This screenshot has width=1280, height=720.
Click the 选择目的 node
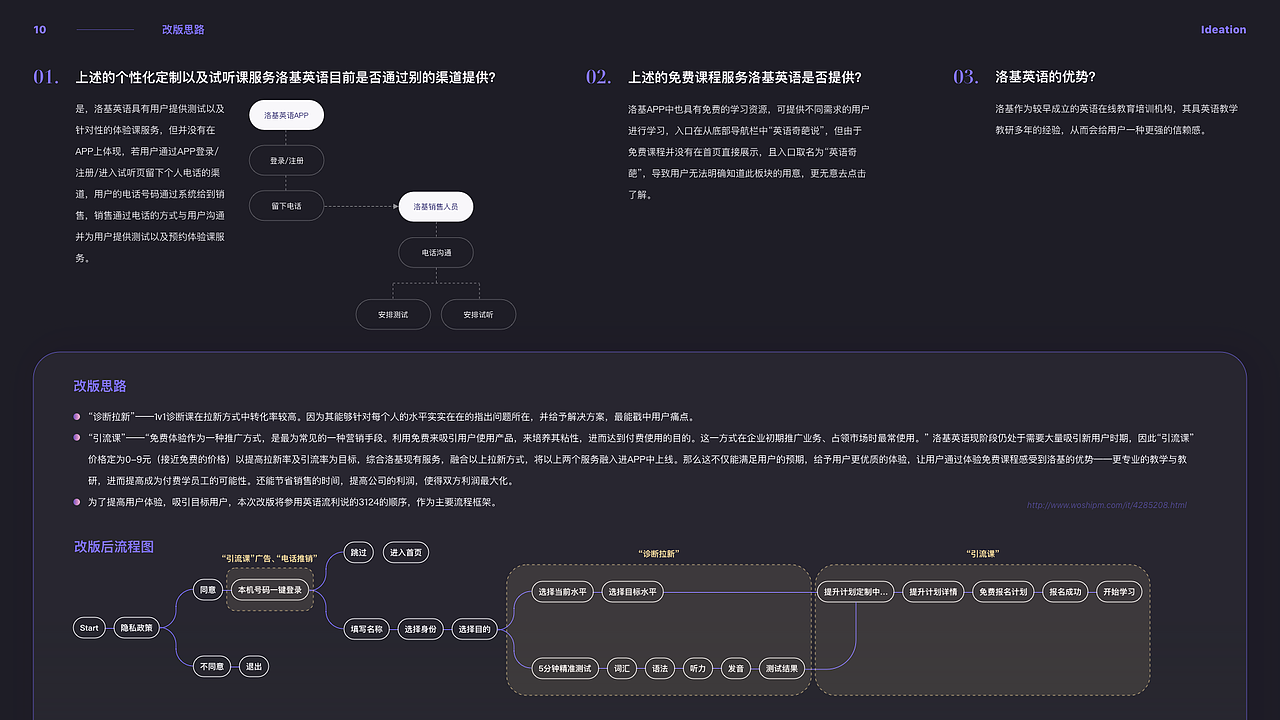(474, 629)
